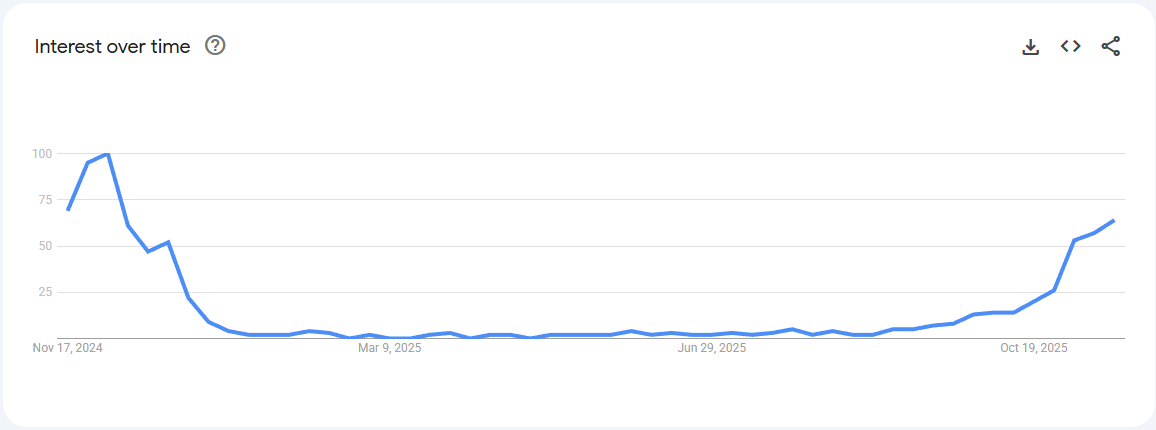Viewport: 1156px width, 430px height.
Task: Click the 100 label on the y-axis
Action: (41, 153)
